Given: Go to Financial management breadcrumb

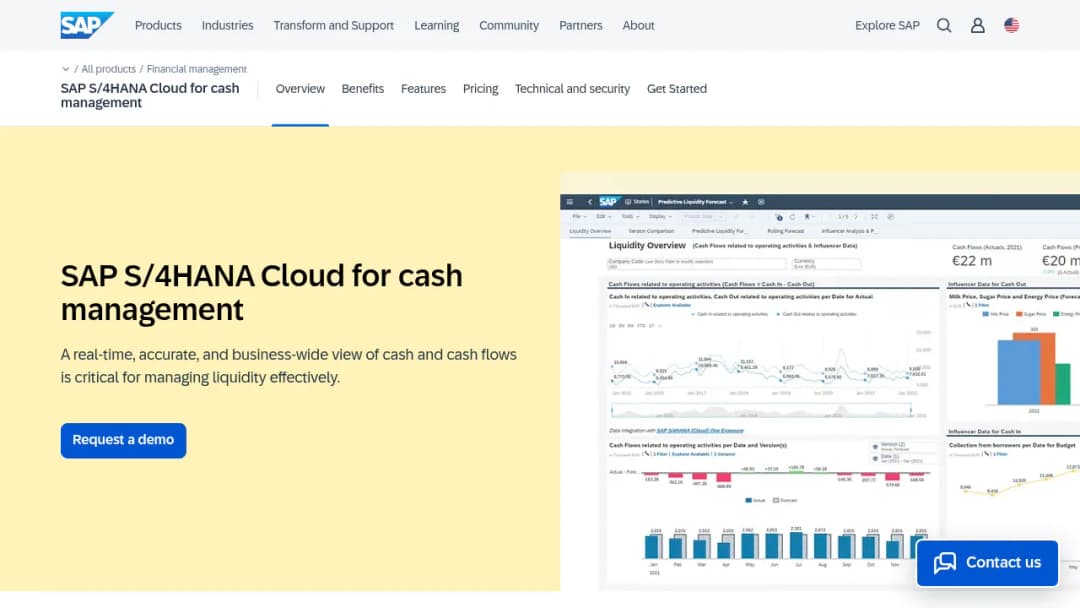Looking at the screenshot, I should [196, 69].
